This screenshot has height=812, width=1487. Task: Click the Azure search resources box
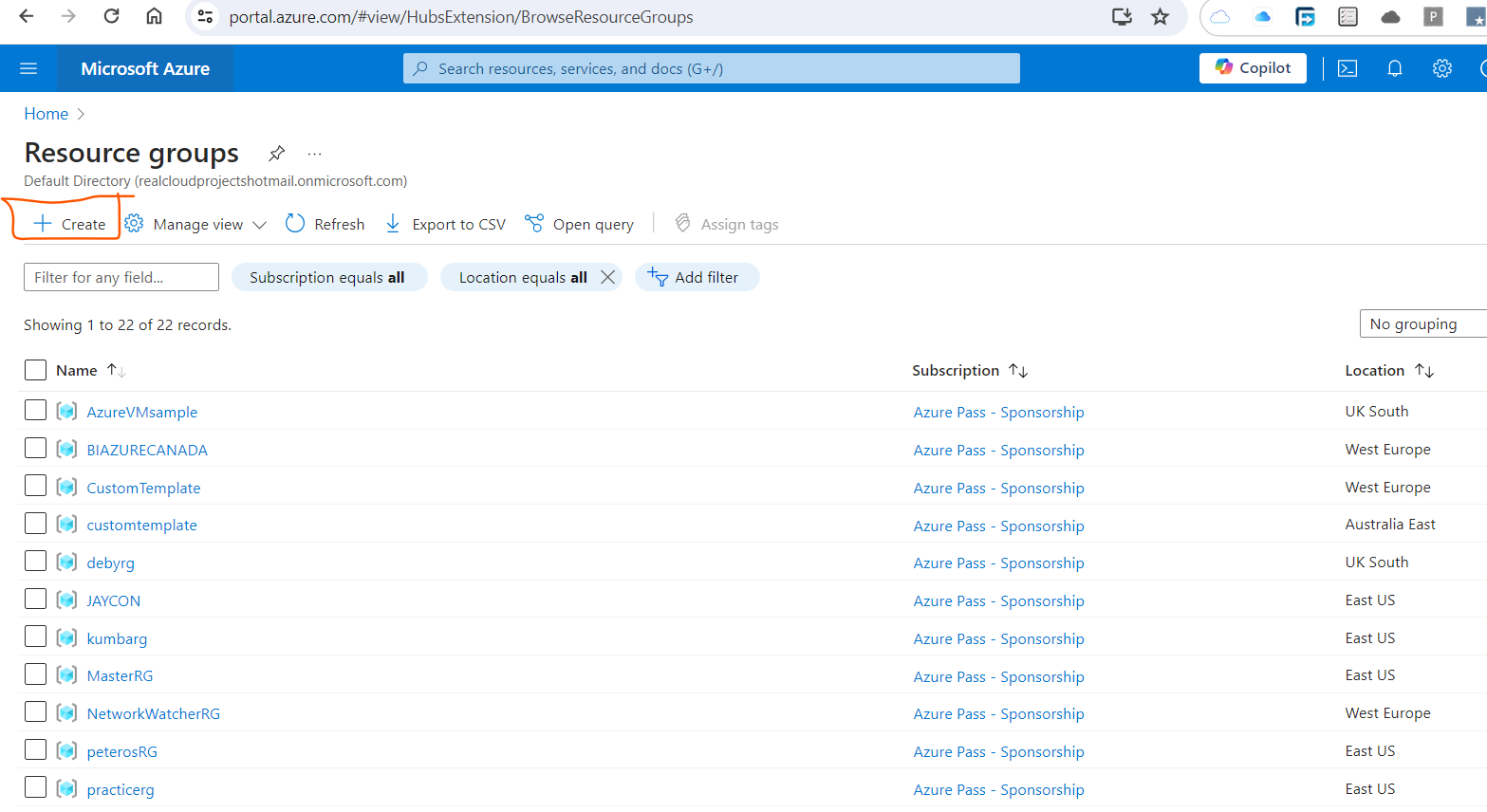[x=712, y=68]
